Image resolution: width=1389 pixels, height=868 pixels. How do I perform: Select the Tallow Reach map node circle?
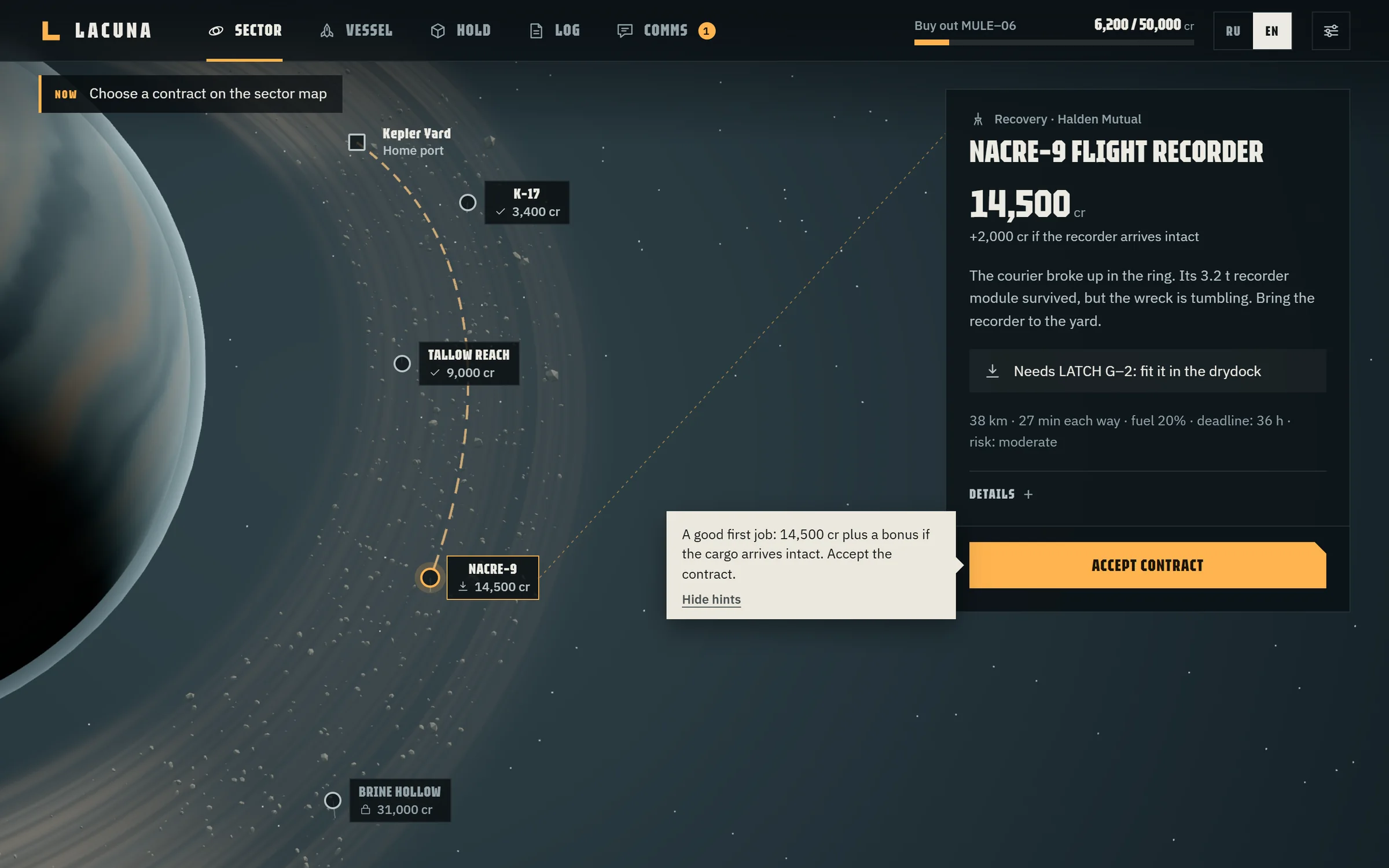coord(402,363)
